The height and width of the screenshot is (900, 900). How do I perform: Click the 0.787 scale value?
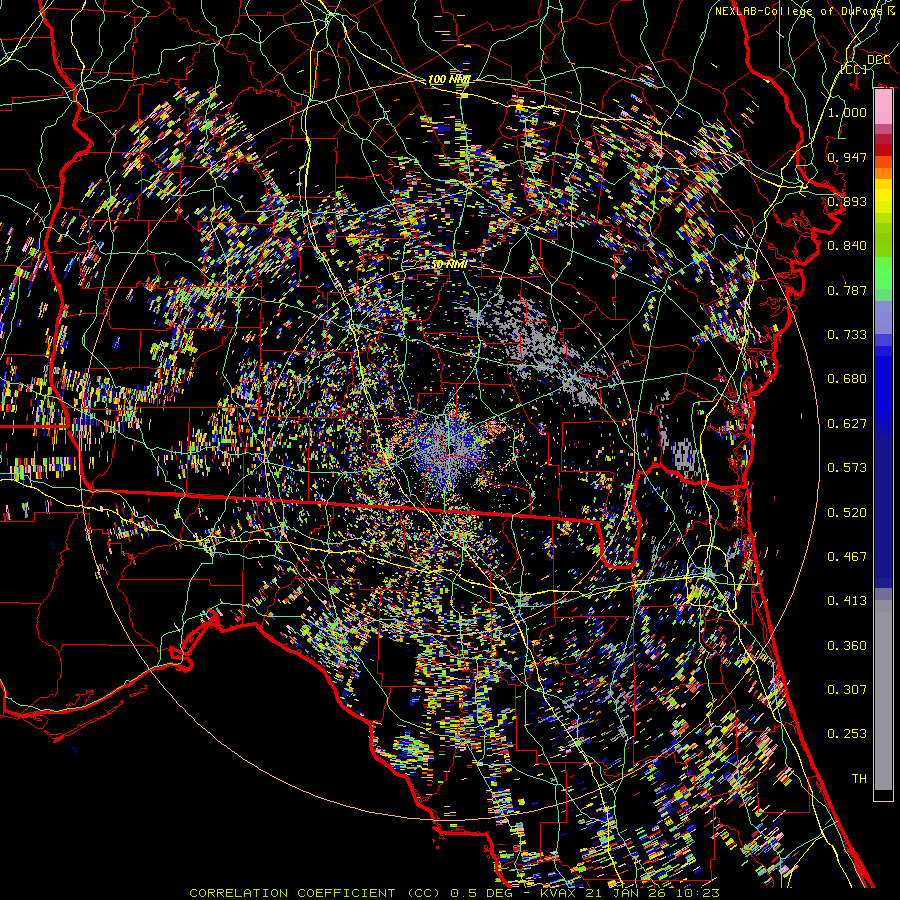[x=847, y=290]
